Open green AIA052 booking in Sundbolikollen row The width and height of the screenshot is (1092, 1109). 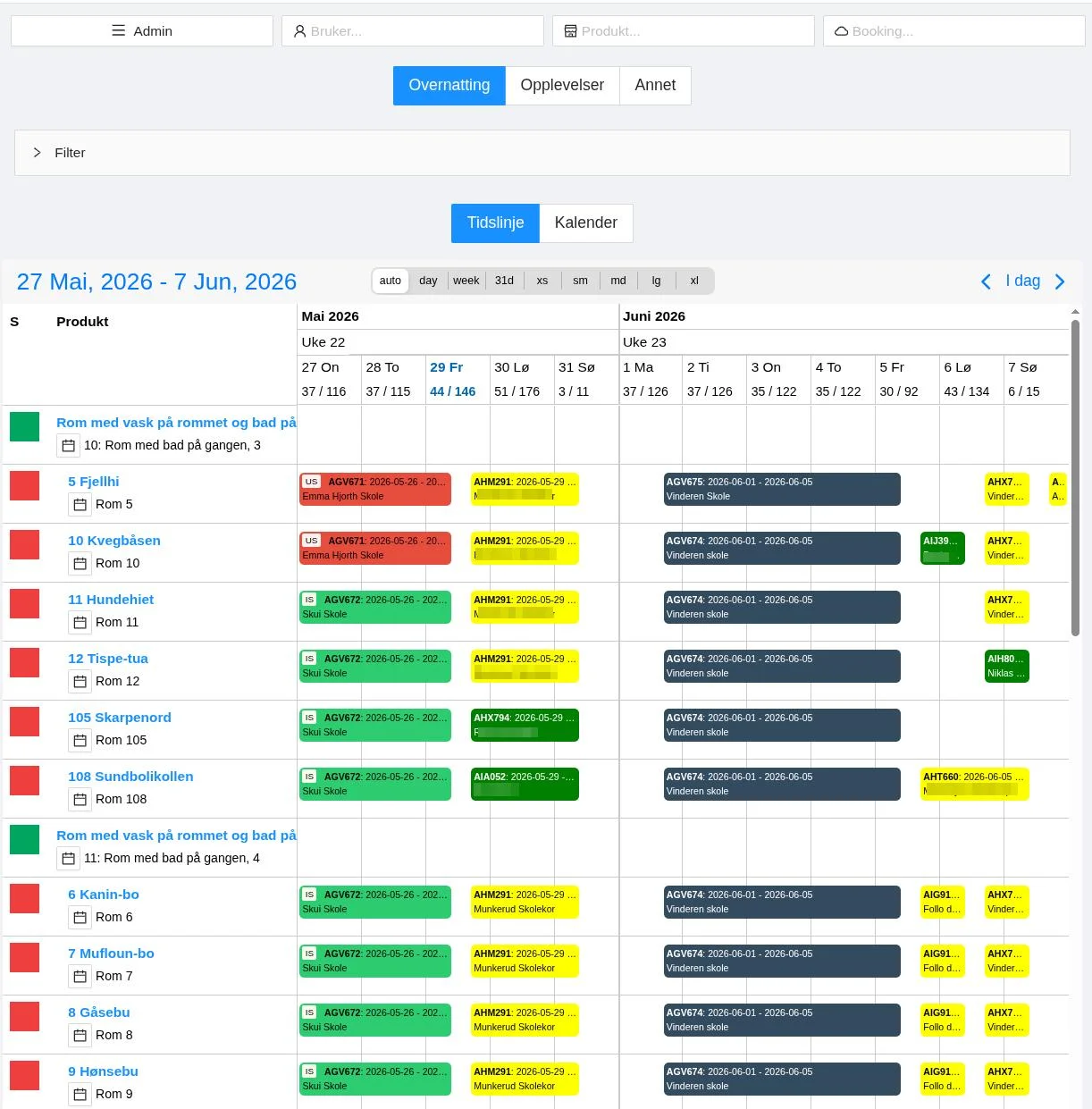pos(525,784)
